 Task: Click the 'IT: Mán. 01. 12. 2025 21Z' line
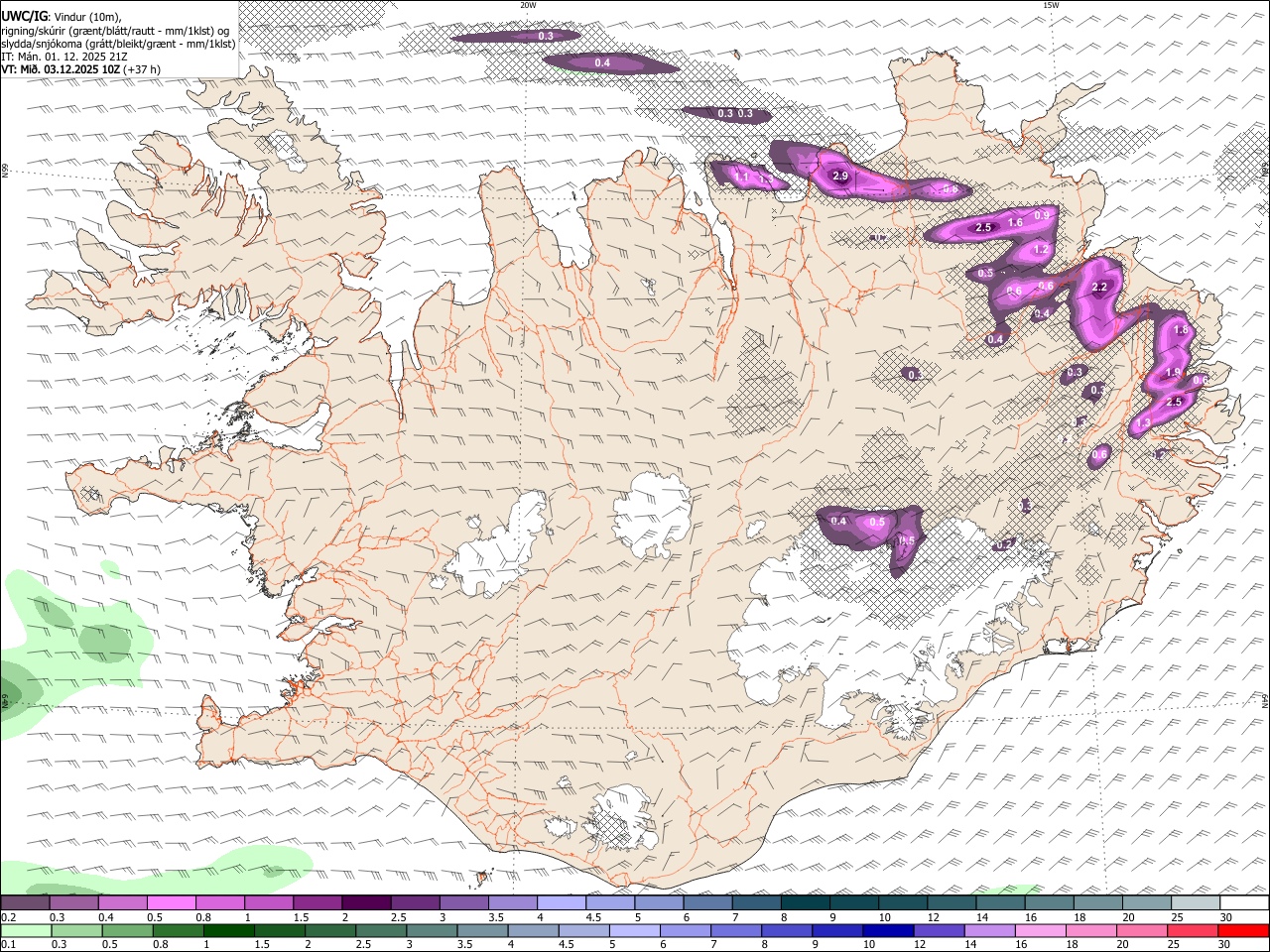coord(64,57)
